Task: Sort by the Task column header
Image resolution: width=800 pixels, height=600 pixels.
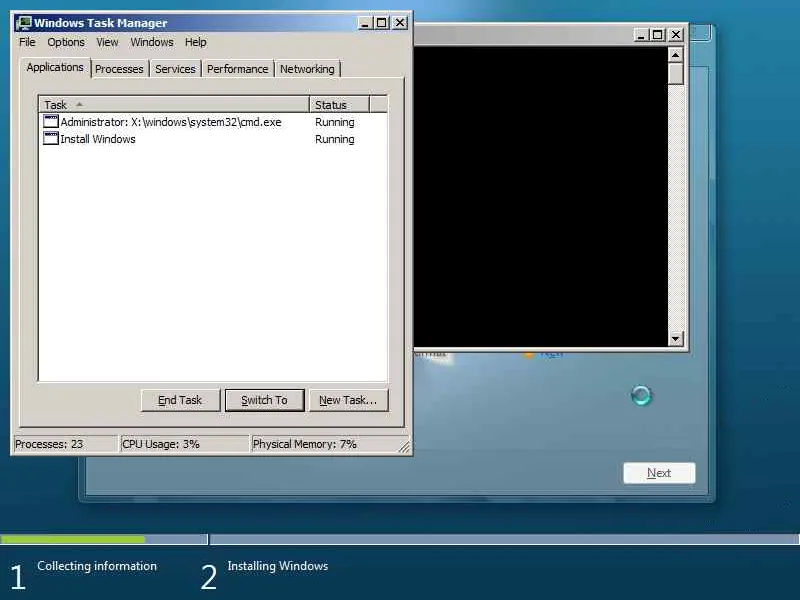Action: [174, 105]
